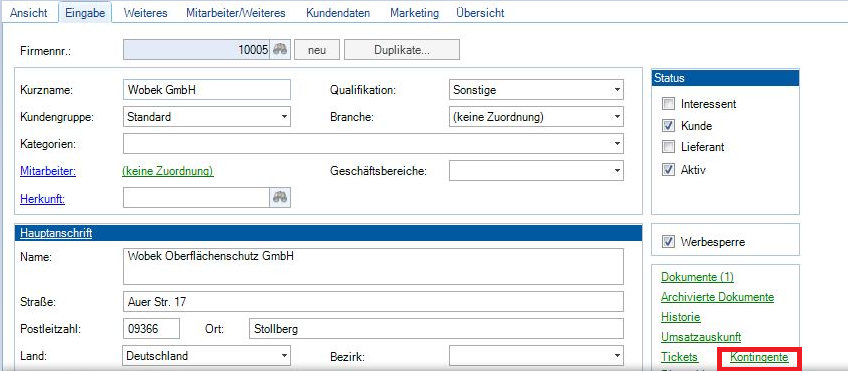Click into the Straße input field
This screenshot has width=848, height=371.
(373, 302)
